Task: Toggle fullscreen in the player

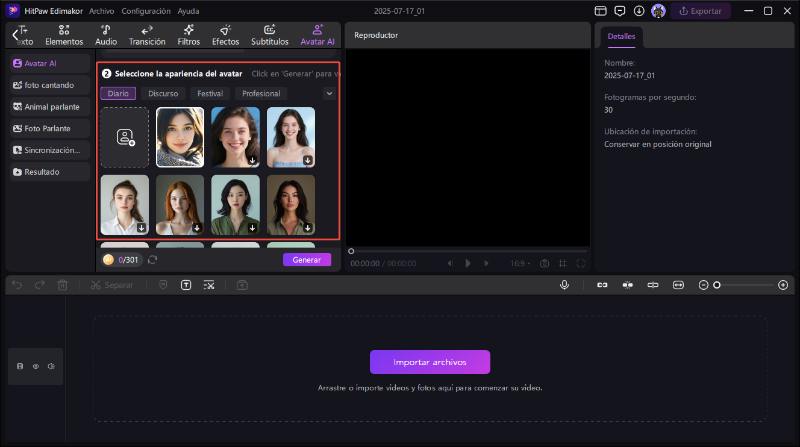Action: pyautogui.click(x=581, y=263)
